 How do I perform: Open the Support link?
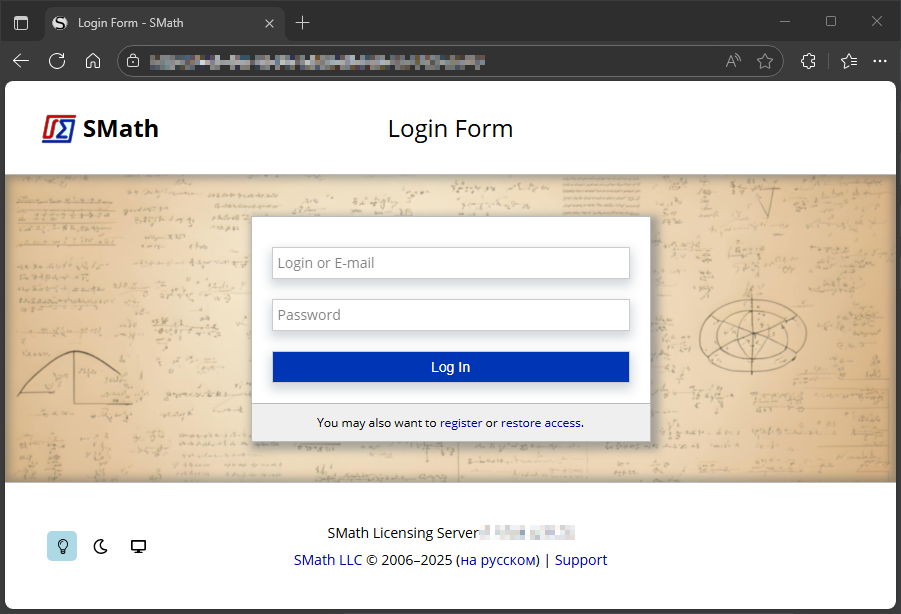pyautogui.click(x=580, y=560)
